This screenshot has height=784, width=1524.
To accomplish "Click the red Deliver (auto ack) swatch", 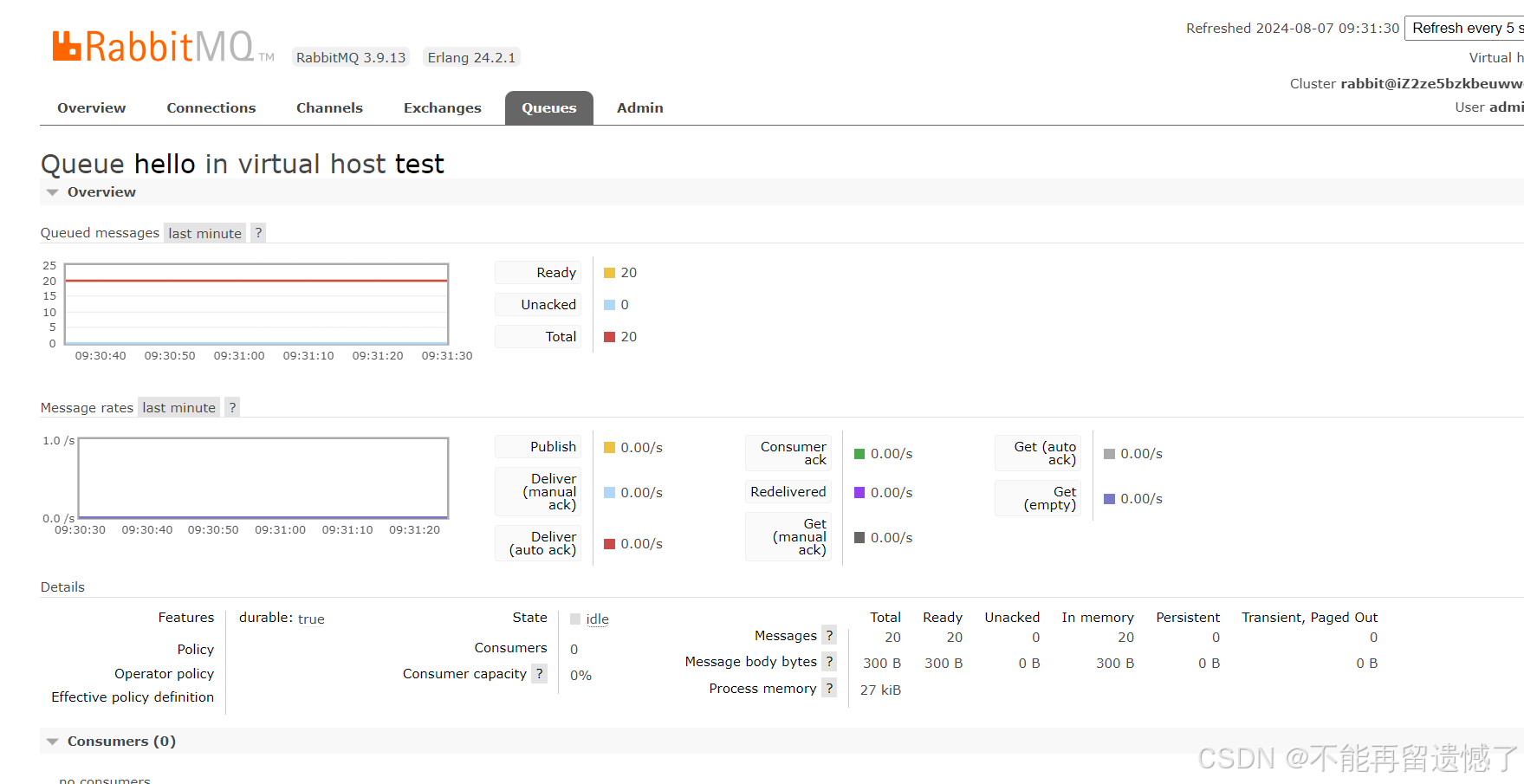I will 609,544.
